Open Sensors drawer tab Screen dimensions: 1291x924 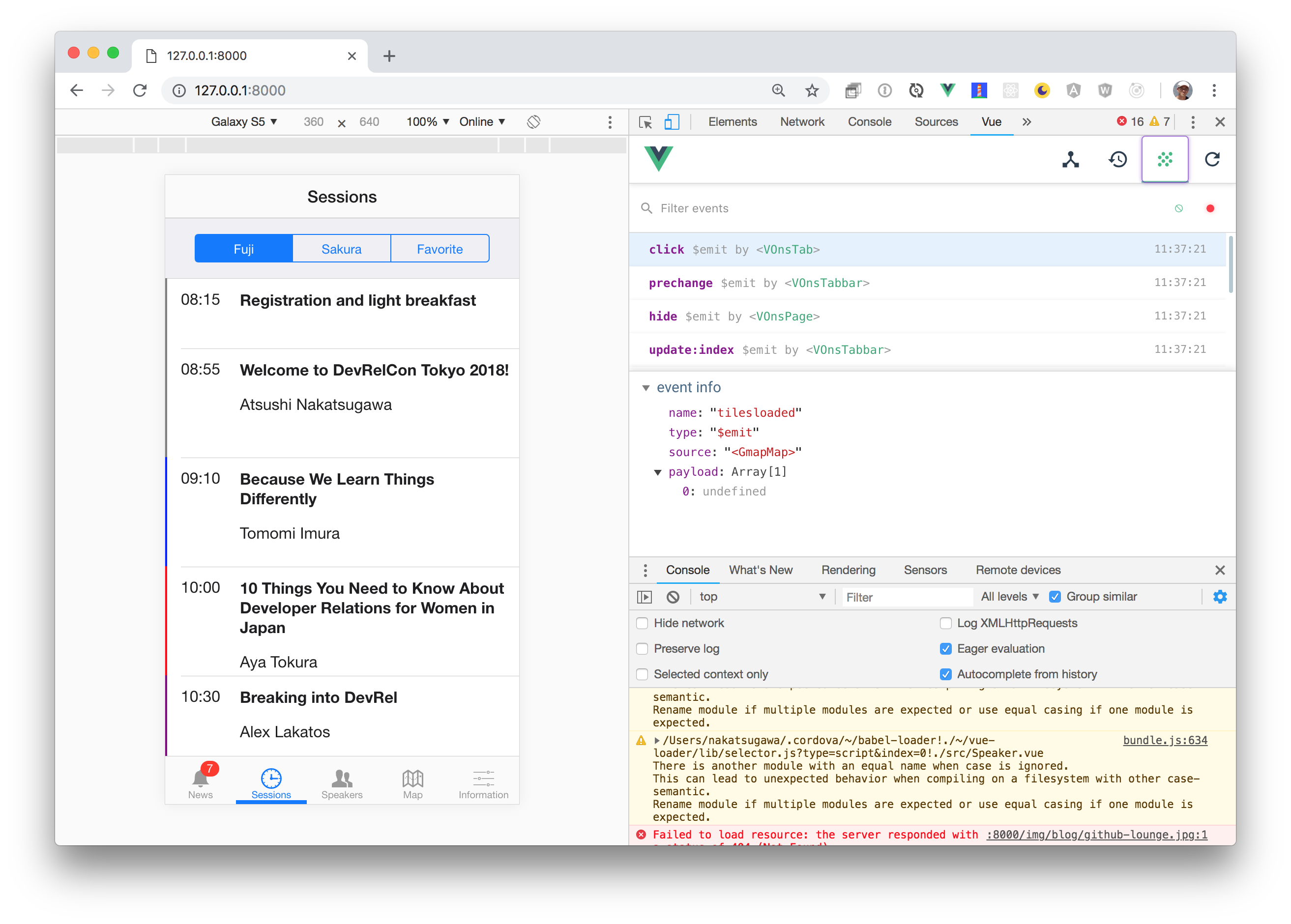click(x=925, y=570)
